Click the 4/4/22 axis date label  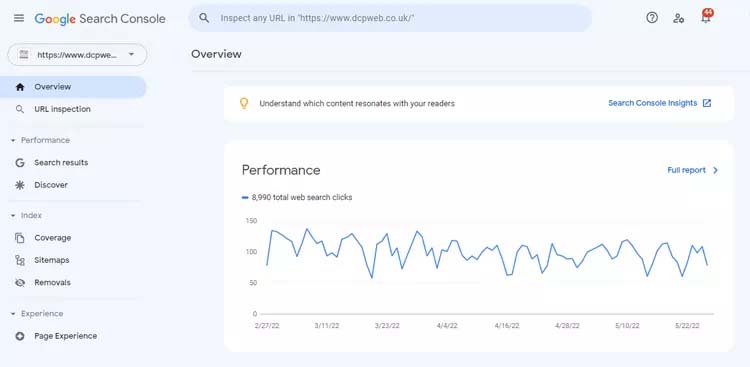click(x=447, y=325)
